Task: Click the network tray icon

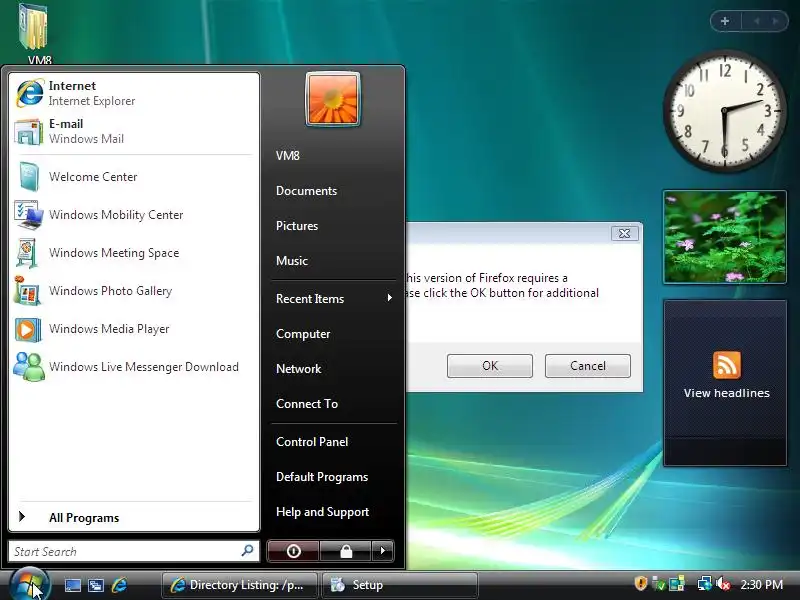Action: pyautogui.click(x=705, y=583)
